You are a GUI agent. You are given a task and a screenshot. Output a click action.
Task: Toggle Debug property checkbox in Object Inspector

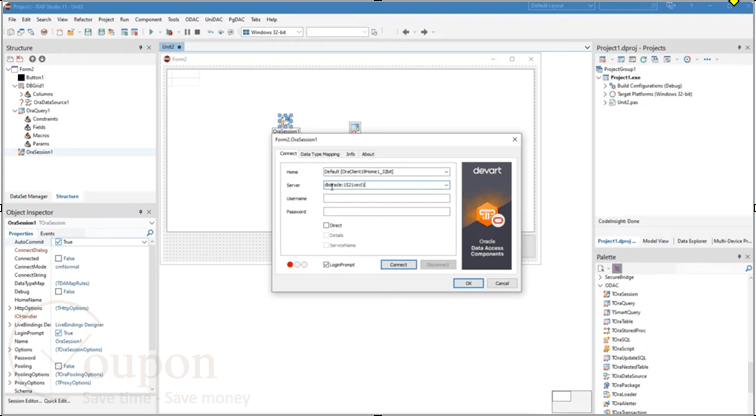(58, 292)
